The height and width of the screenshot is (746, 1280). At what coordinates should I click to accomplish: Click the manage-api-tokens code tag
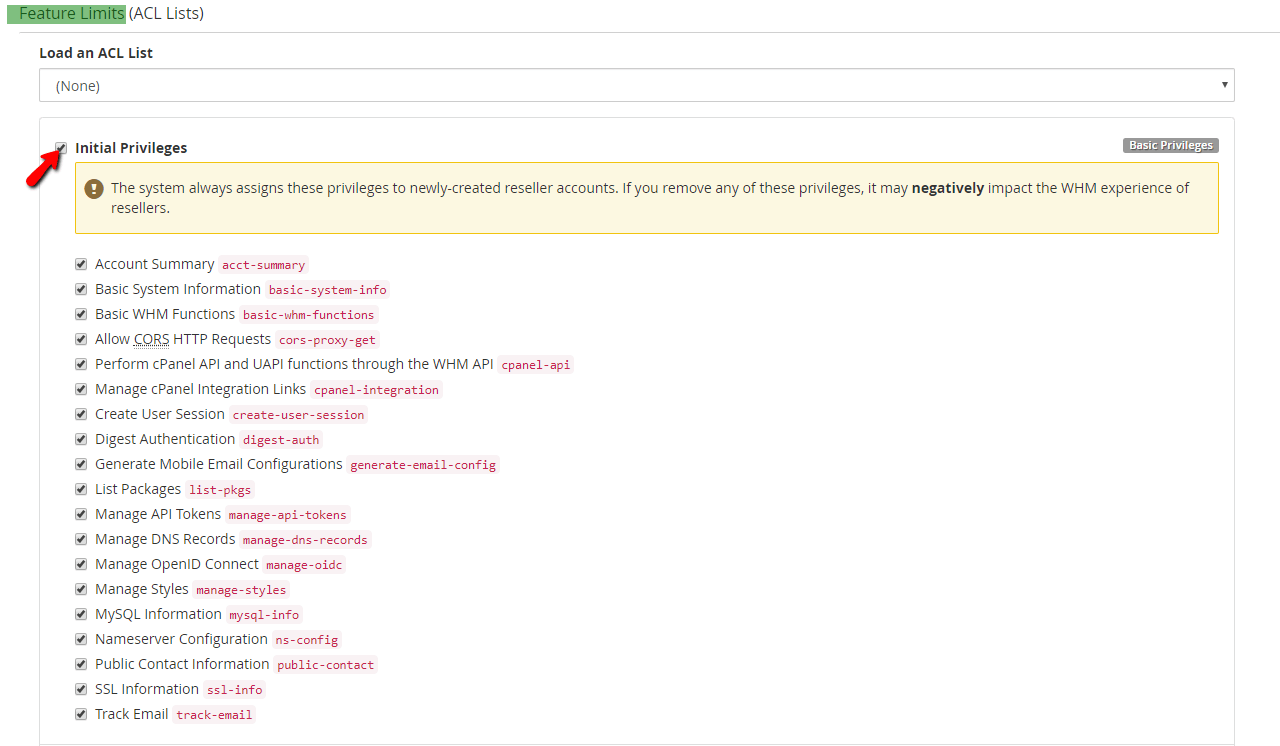point(288,515)
